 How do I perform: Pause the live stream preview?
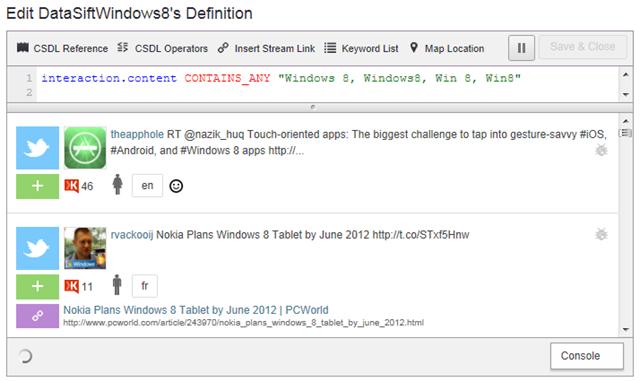(x=521, y=48)
